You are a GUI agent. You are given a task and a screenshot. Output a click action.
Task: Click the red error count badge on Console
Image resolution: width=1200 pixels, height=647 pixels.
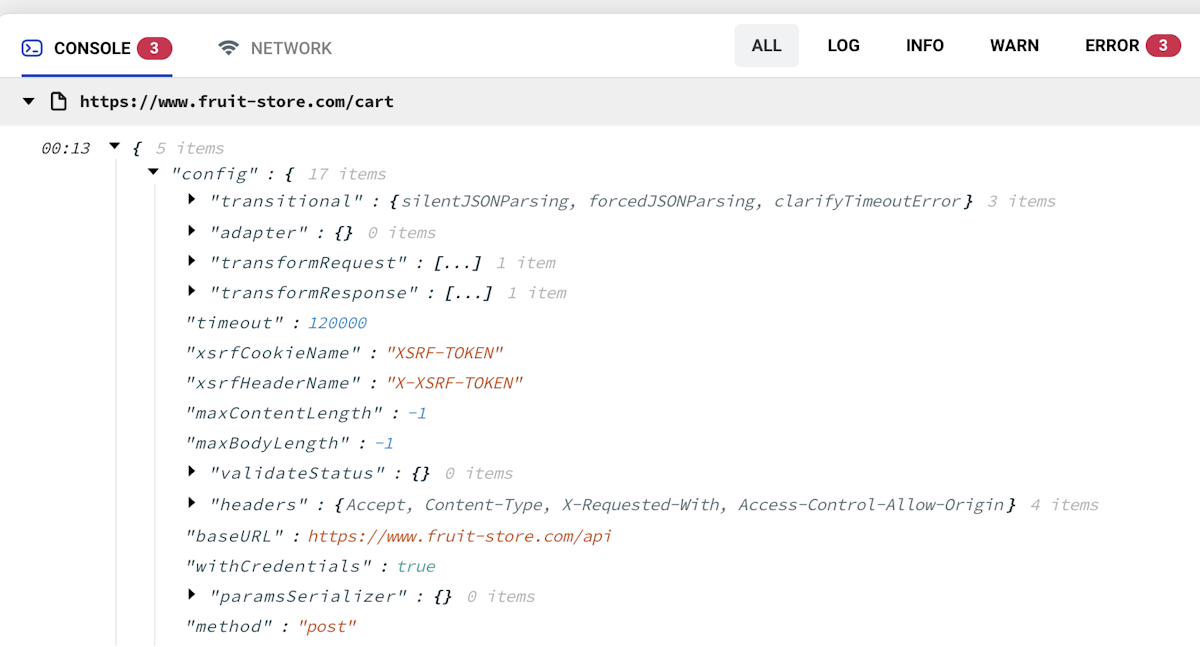154,48
